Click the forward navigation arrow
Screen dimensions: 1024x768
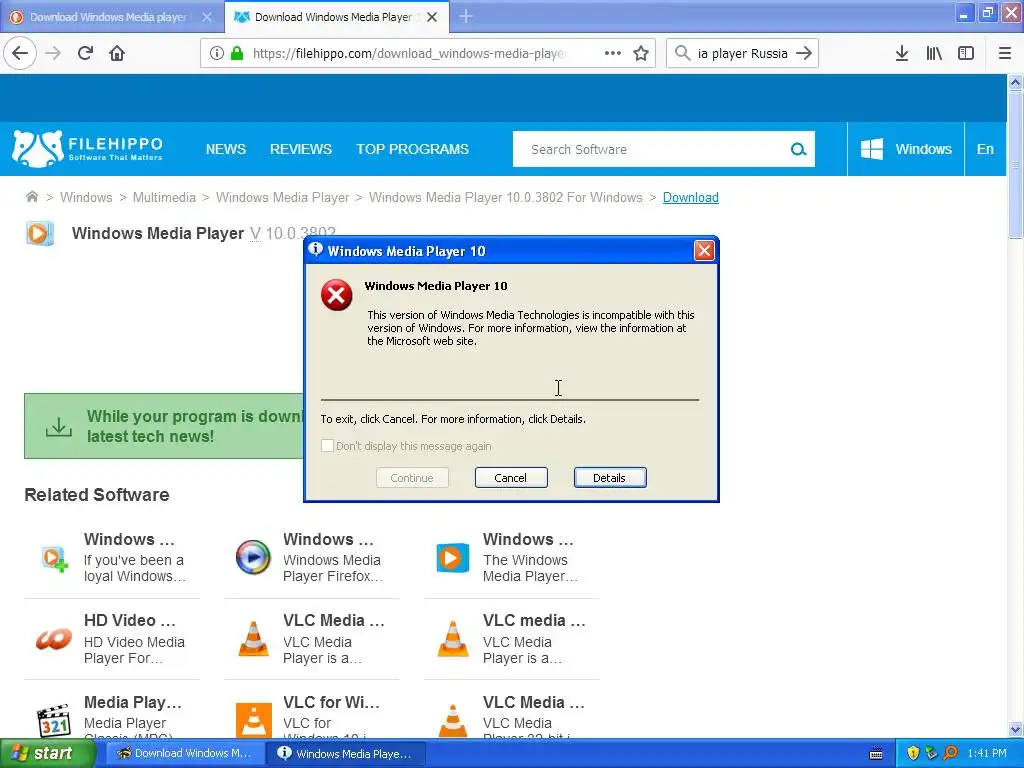tap(53, 53)
